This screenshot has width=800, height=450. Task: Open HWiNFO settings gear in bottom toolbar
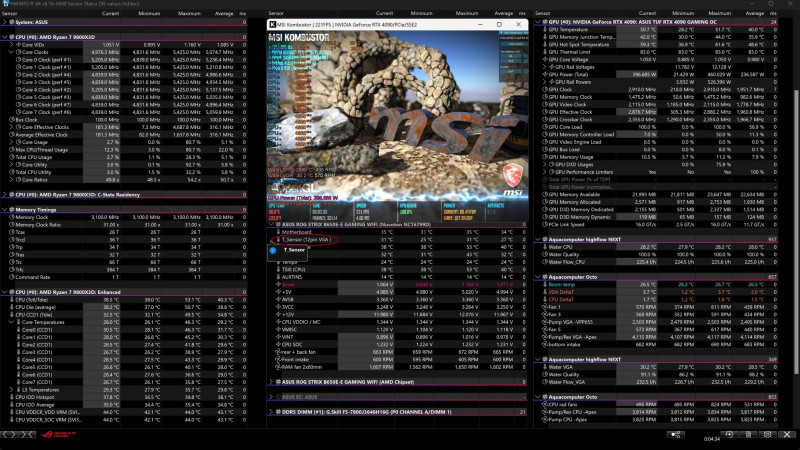click(x=767, y=434)
